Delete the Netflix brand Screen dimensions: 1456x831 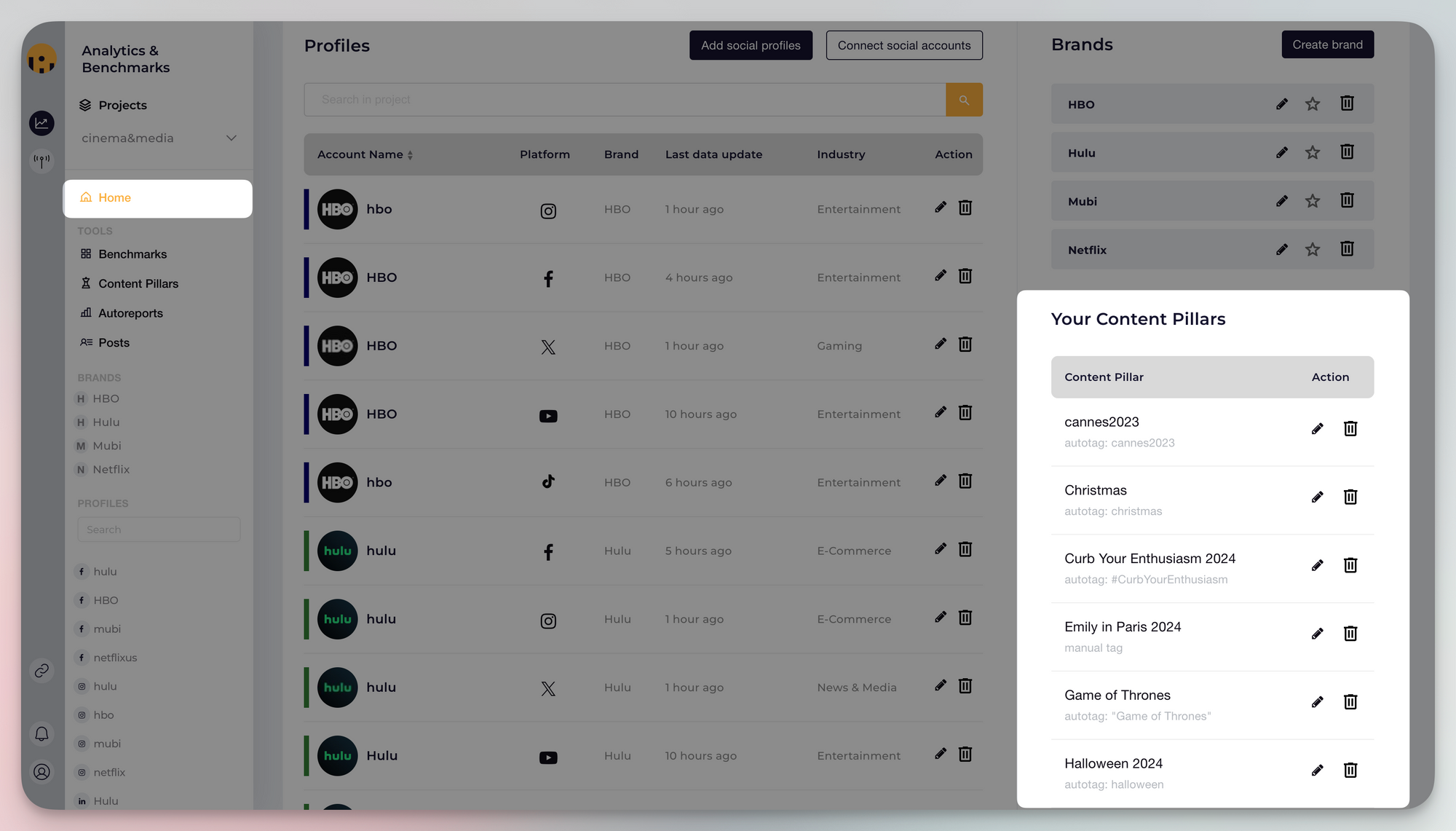click(x=1348, y=249)
